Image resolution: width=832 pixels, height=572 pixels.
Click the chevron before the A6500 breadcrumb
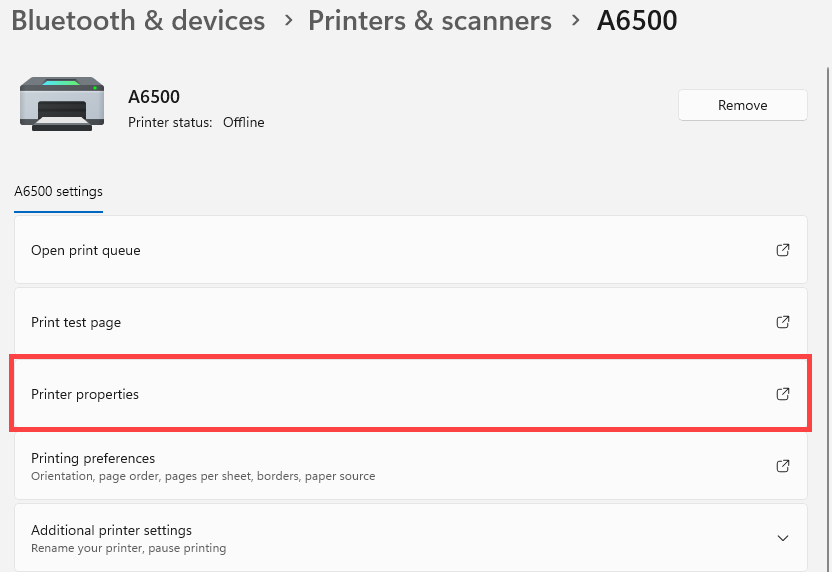click(574, 21)
